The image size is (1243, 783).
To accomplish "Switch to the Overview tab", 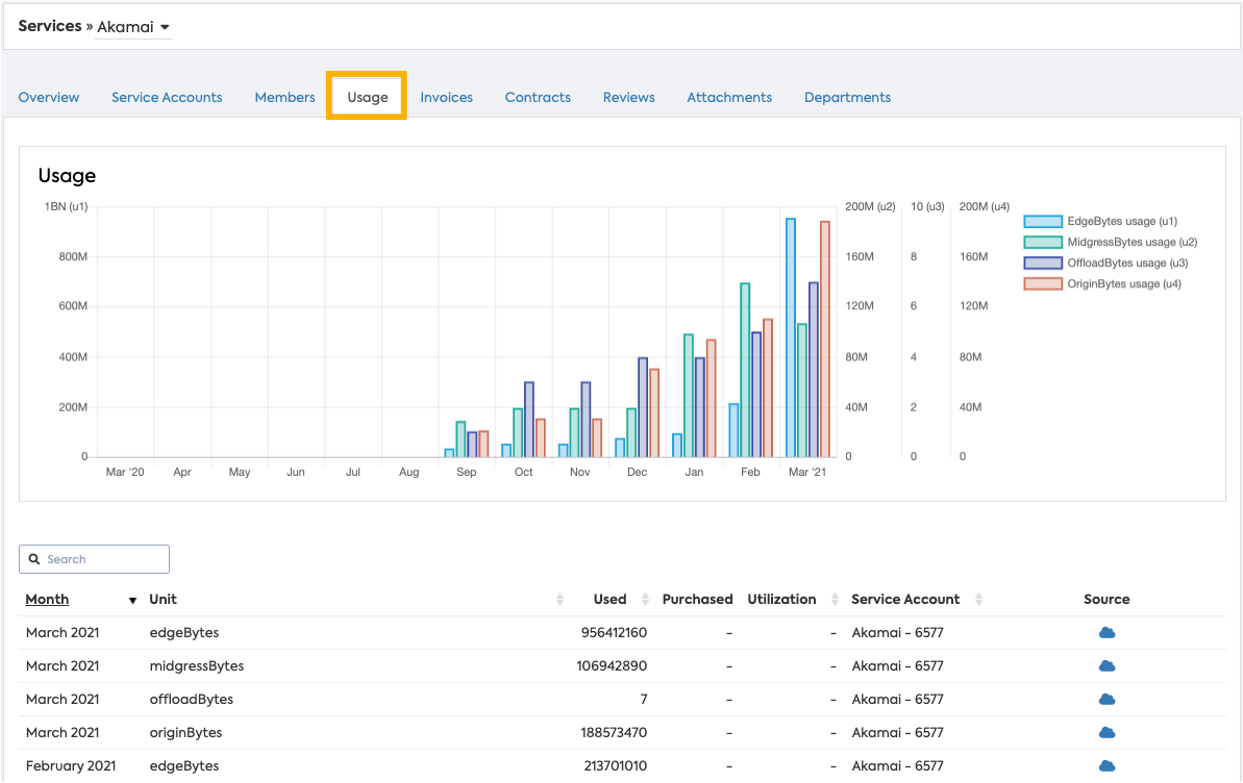I will coord(49,97).
